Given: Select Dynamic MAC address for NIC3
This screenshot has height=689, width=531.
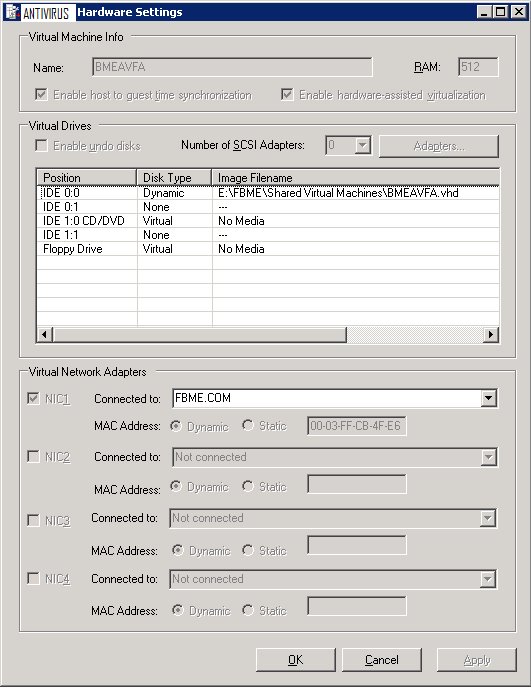Looking at the screenshot, I should (178, 550).
